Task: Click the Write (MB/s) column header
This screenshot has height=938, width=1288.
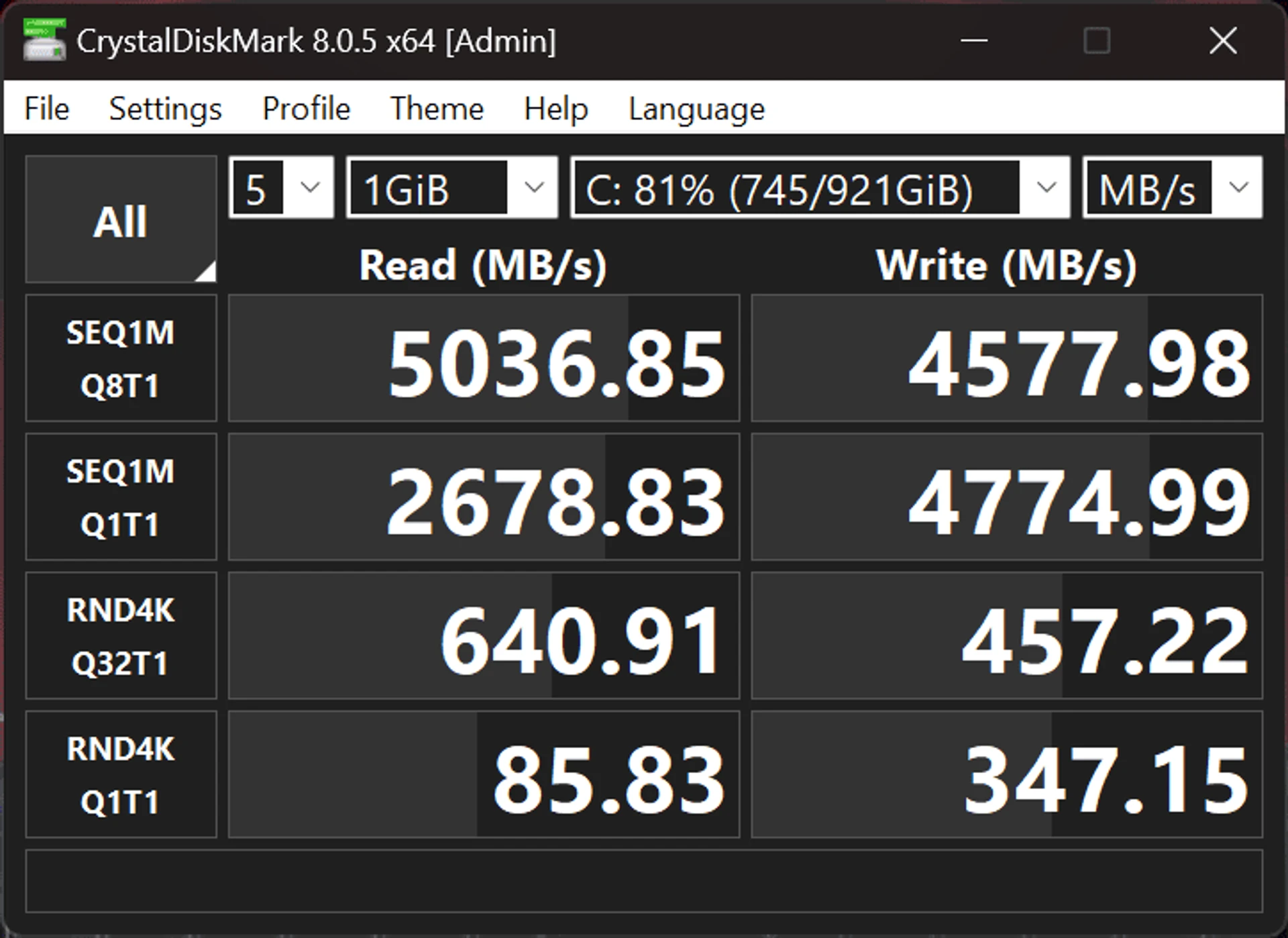Action: coord(1006,266)
